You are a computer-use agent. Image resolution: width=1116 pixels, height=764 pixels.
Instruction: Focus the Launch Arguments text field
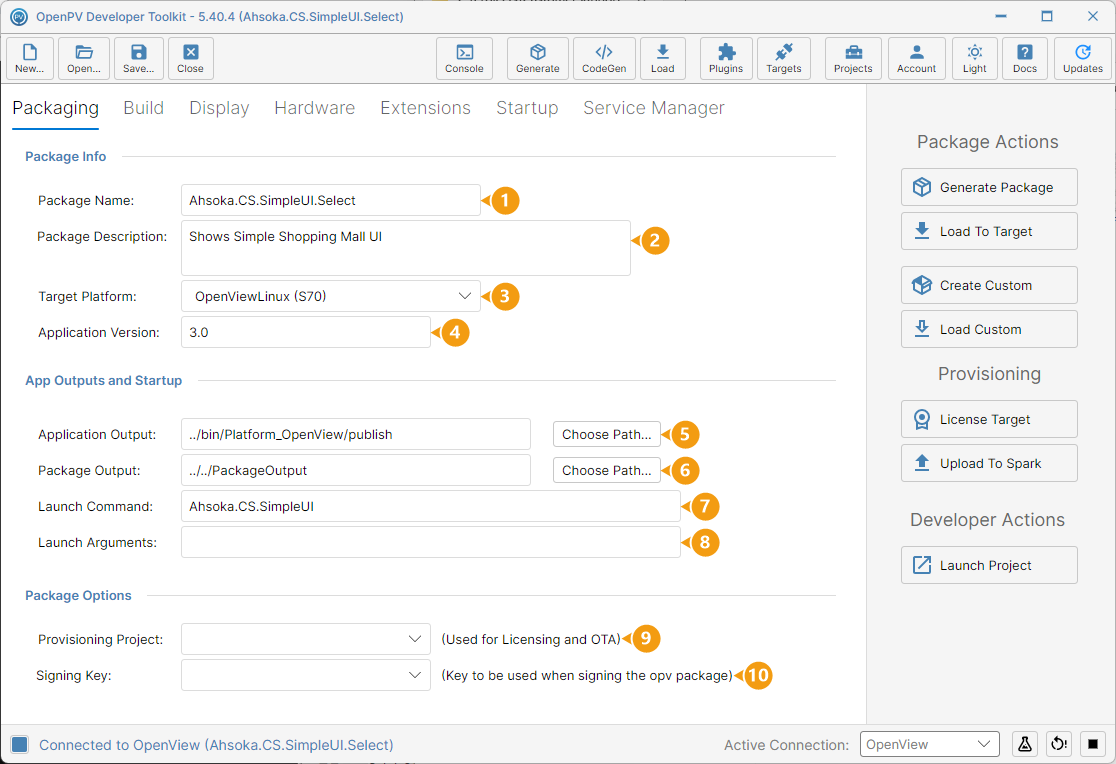coord(431,543)
